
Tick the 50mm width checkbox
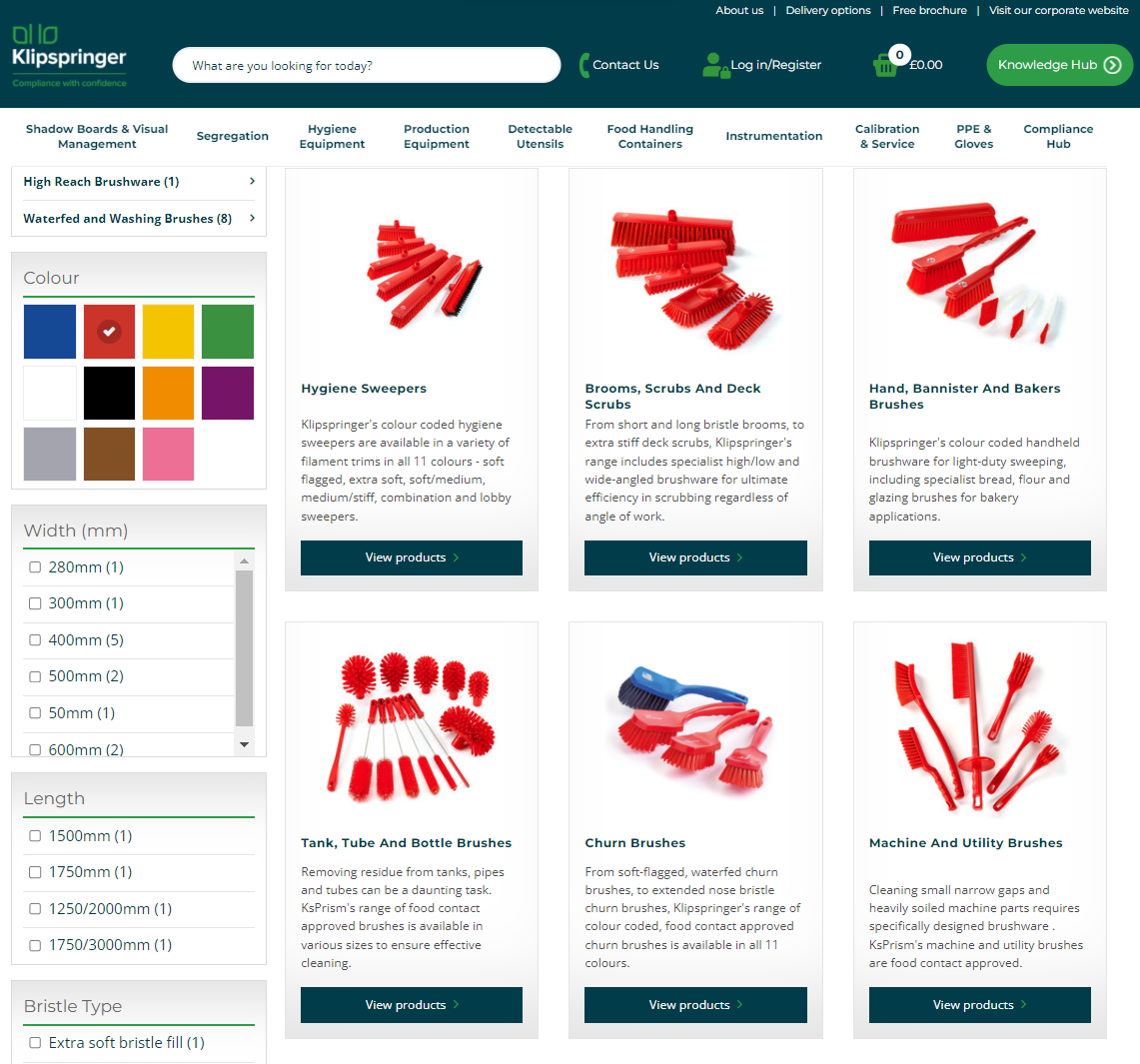(x=35, y=713)
